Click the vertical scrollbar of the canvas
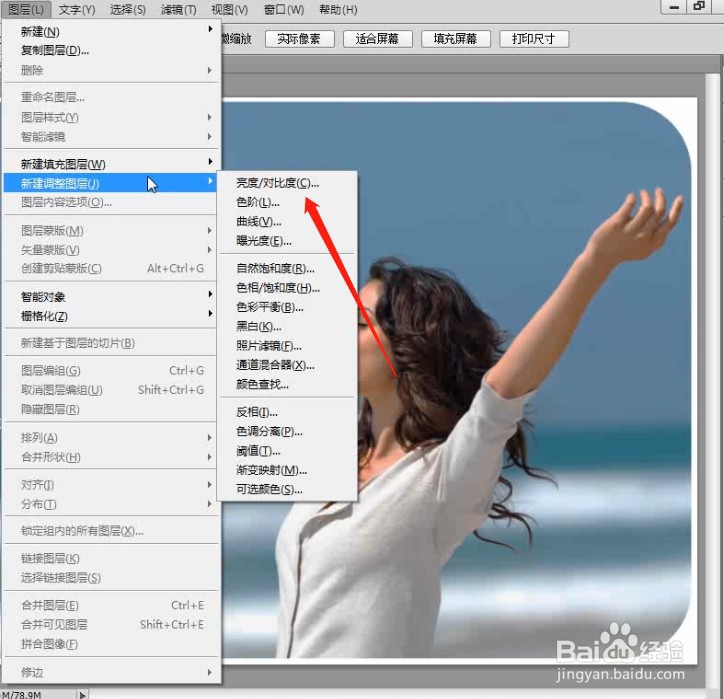The image size is (724, 699). point(712,379)
